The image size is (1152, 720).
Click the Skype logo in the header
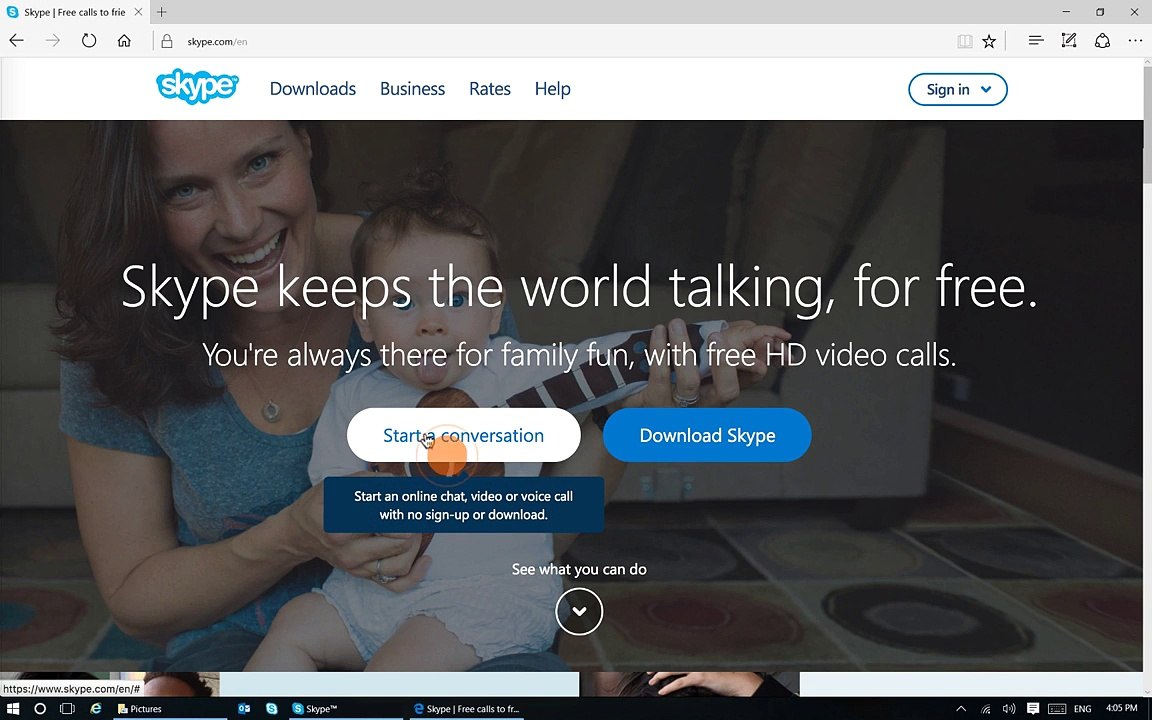(197, 87)
